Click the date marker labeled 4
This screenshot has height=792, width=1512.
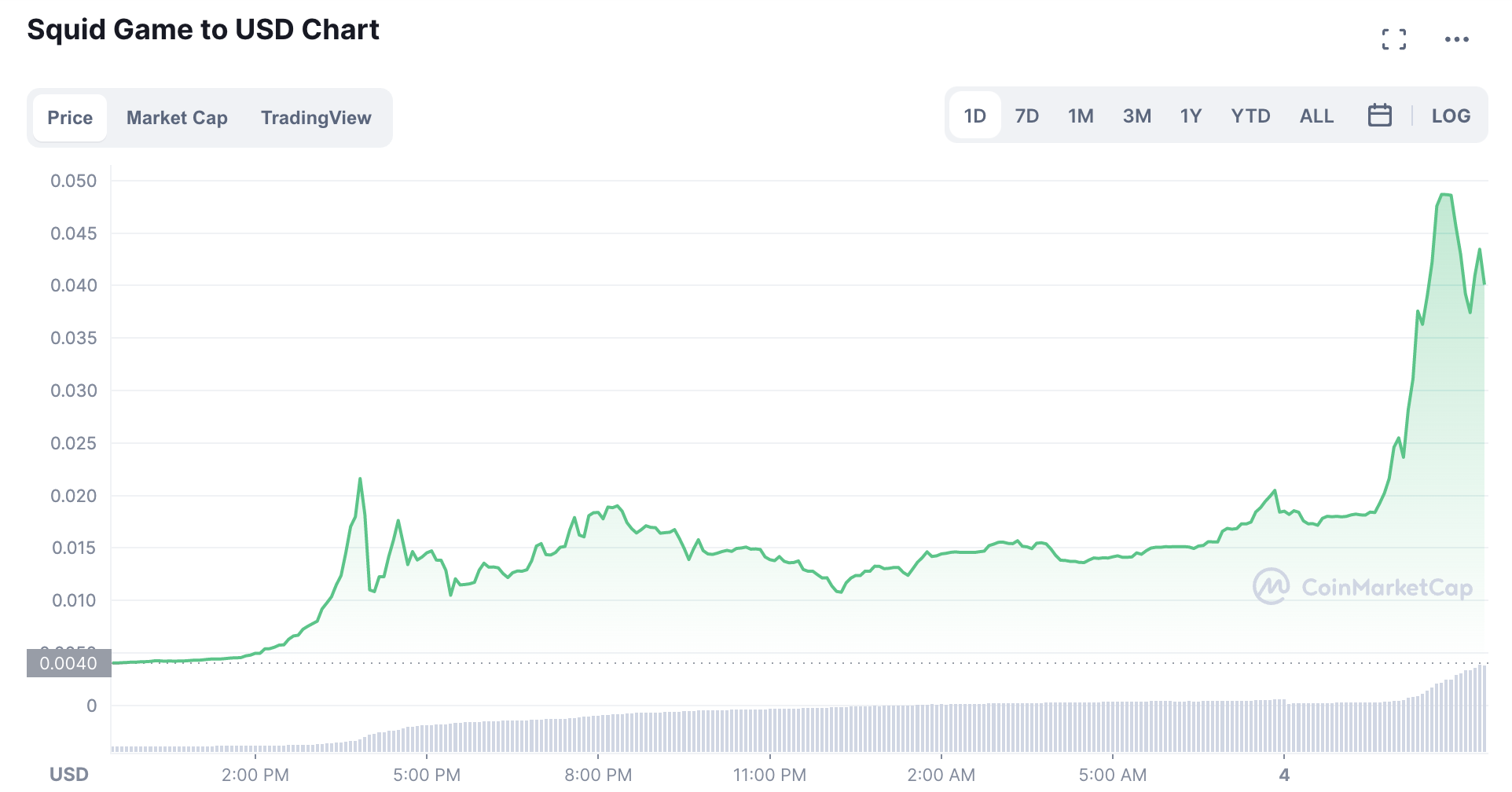[x=1284, y=775]
